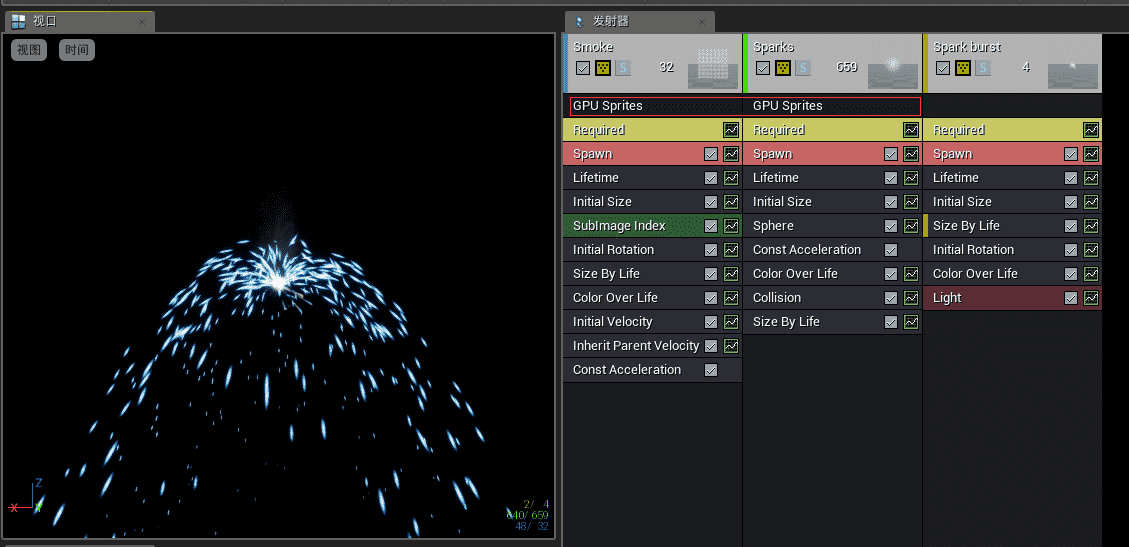Switch to the 视口 (Viewport) tab
The width and height of the screenshot is (1129, 547).
pos(45,21)
